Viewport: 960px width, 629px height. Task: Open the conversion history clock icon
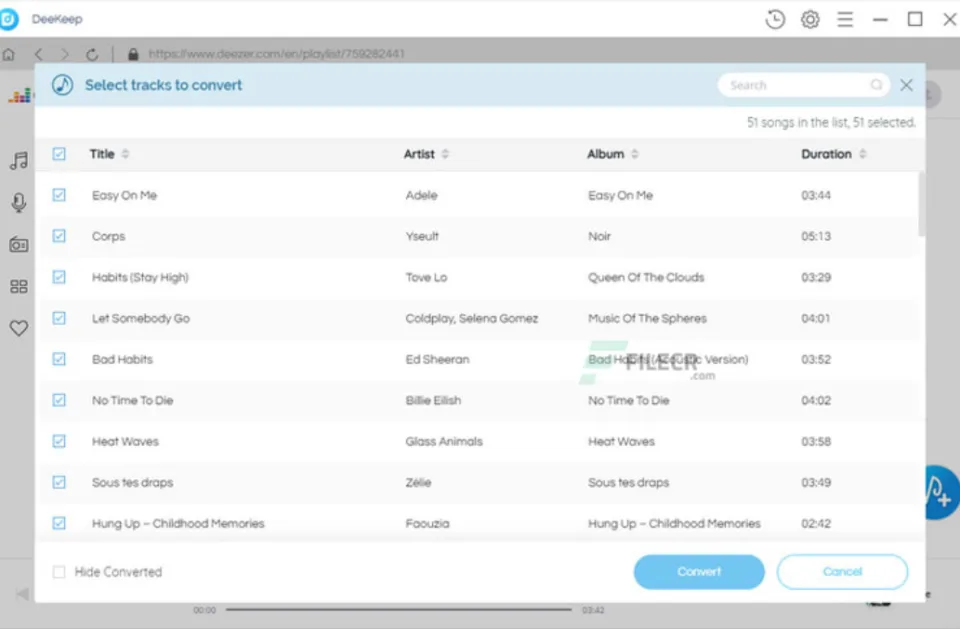tap(775, 20)
